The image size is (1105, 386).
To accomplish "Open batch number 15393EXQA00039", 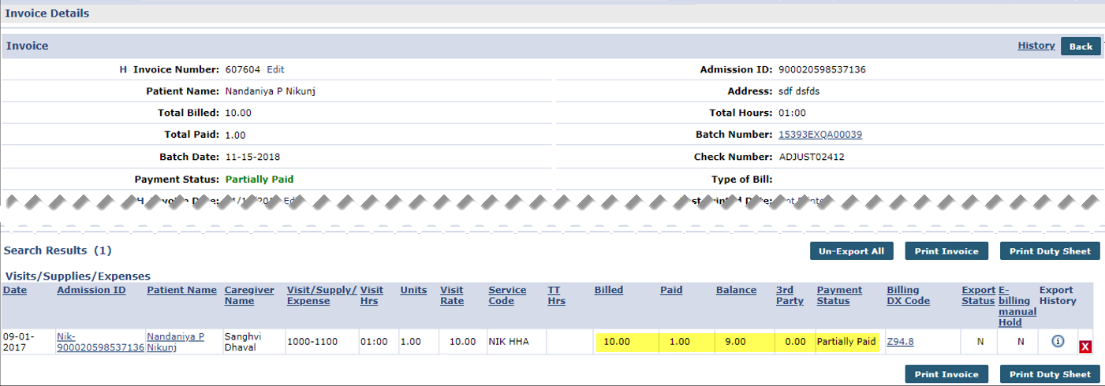I will (x=820, y=135).
